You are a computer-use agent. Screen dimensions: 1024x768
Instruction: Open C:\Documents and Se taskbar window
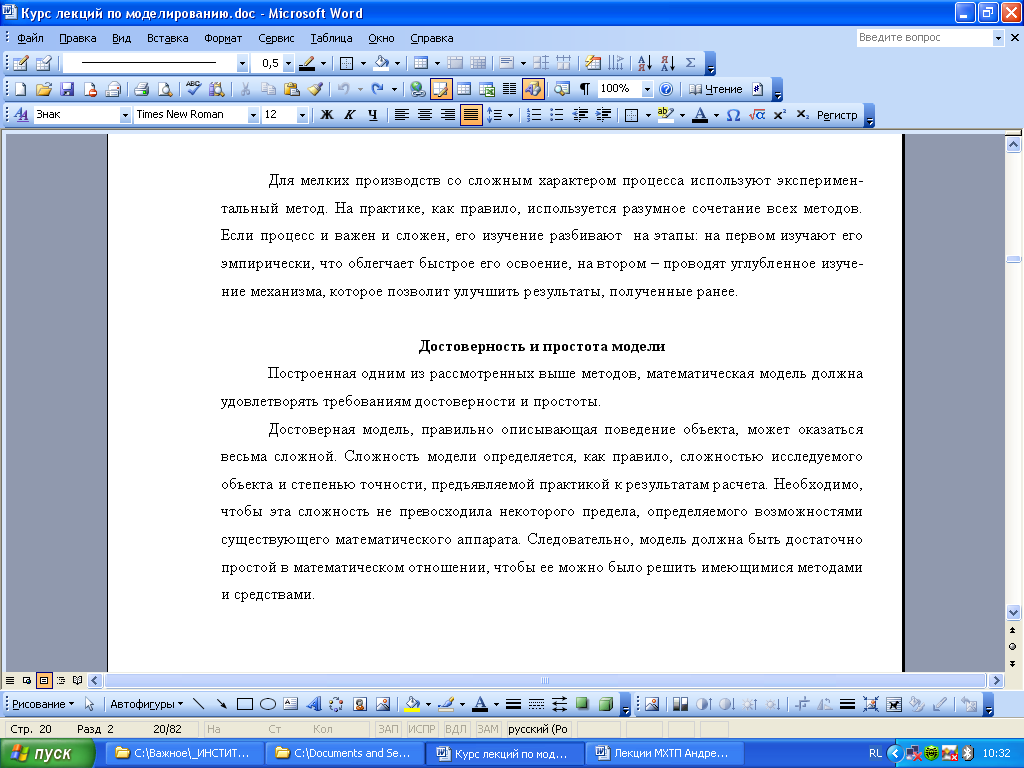(344, 753)
